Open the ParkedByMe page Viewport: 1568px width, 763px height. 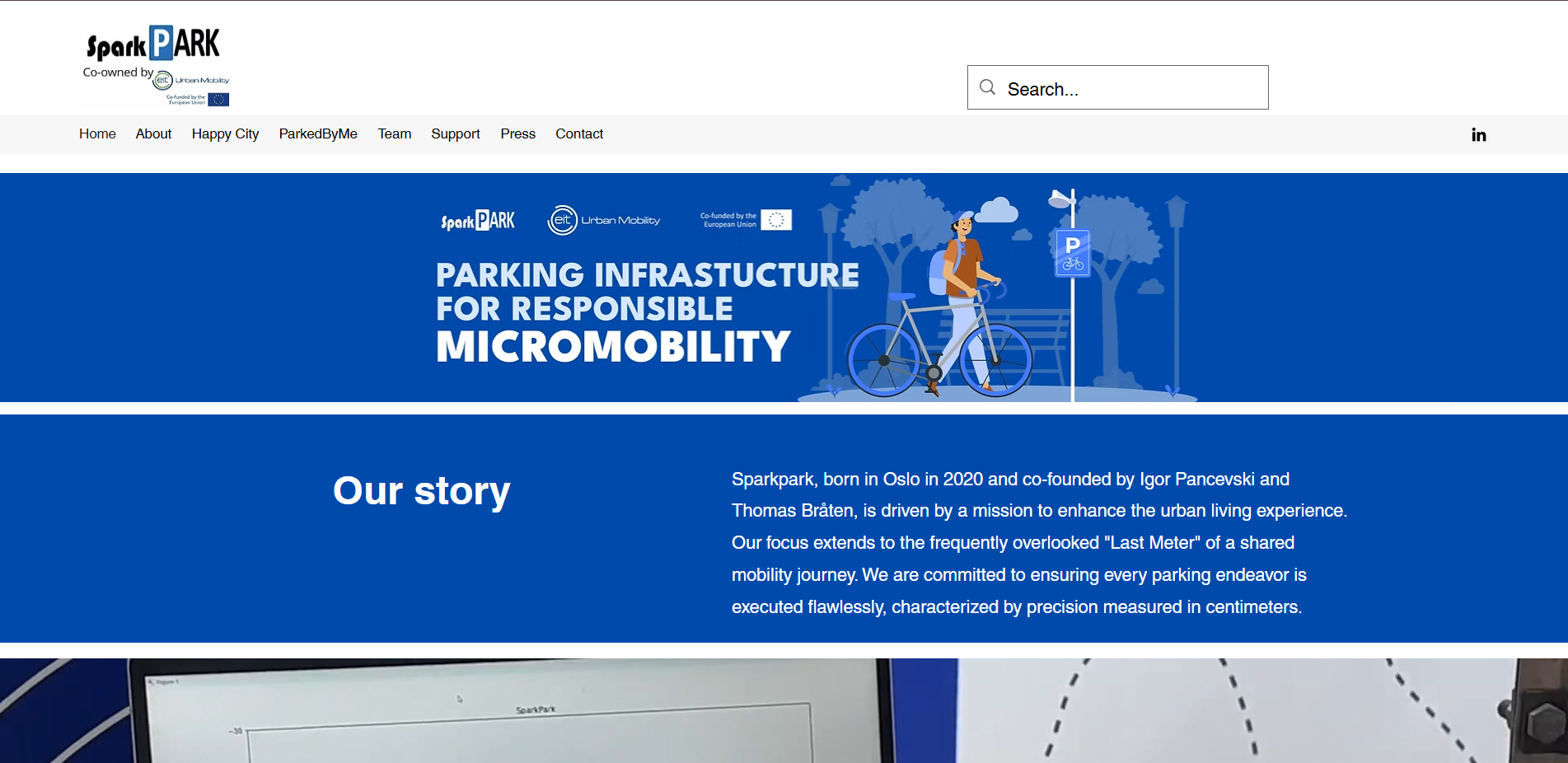pos(318,134)
